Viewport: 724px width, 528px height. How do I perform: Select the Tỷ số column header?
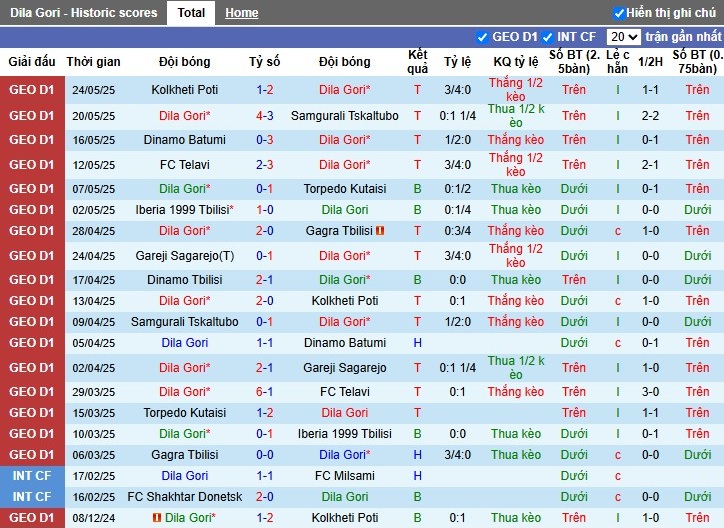(265, 61)
